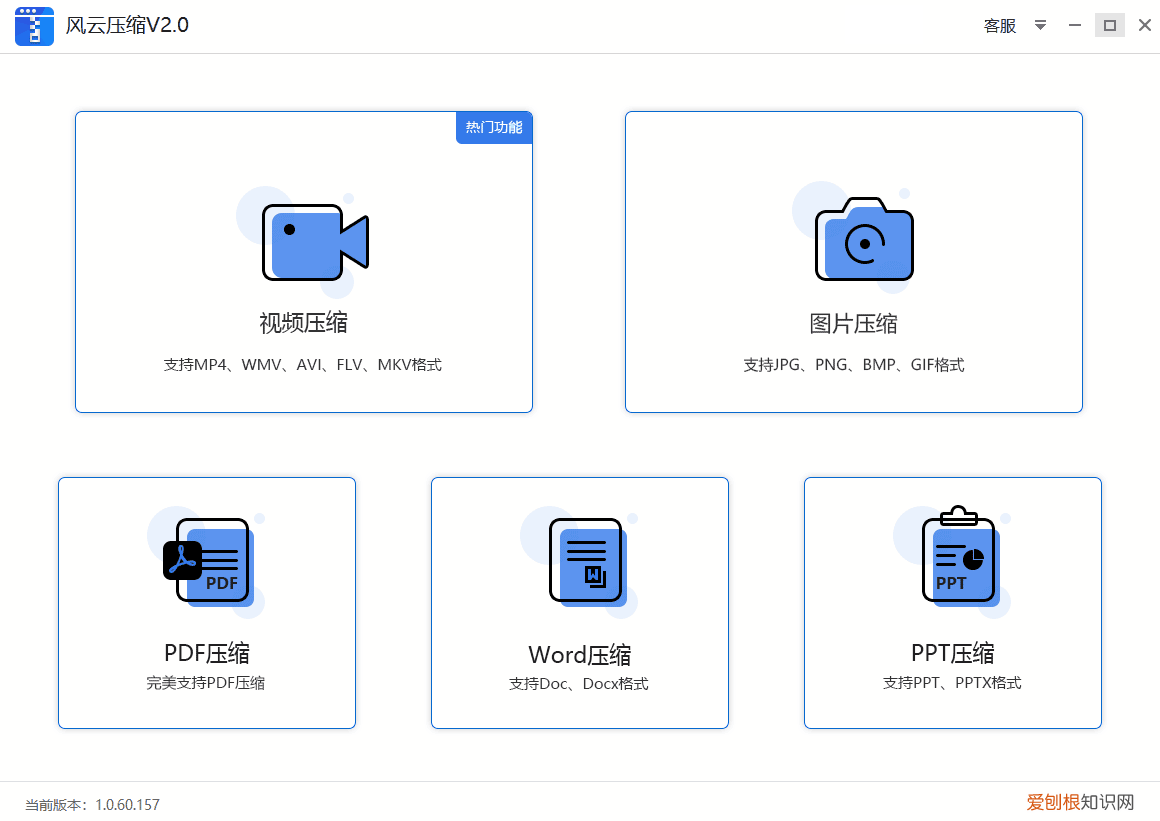Click the image compression camera icon
The width and height of the screenshot is (1160, 821).
(862, 240)
